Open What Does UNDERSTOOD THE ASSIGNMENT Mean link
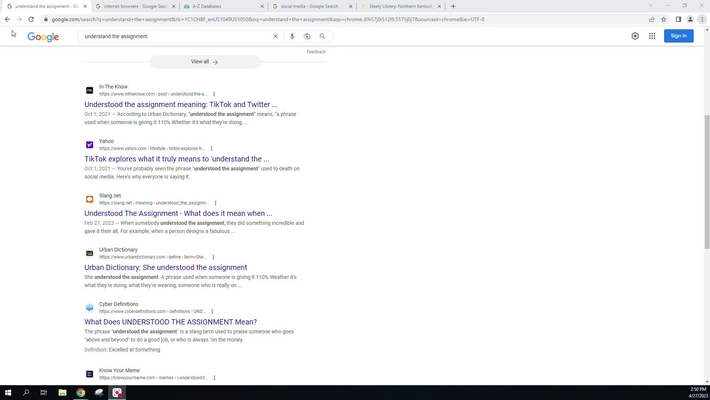Screen dimensions: 710x400 click(170, 322)
